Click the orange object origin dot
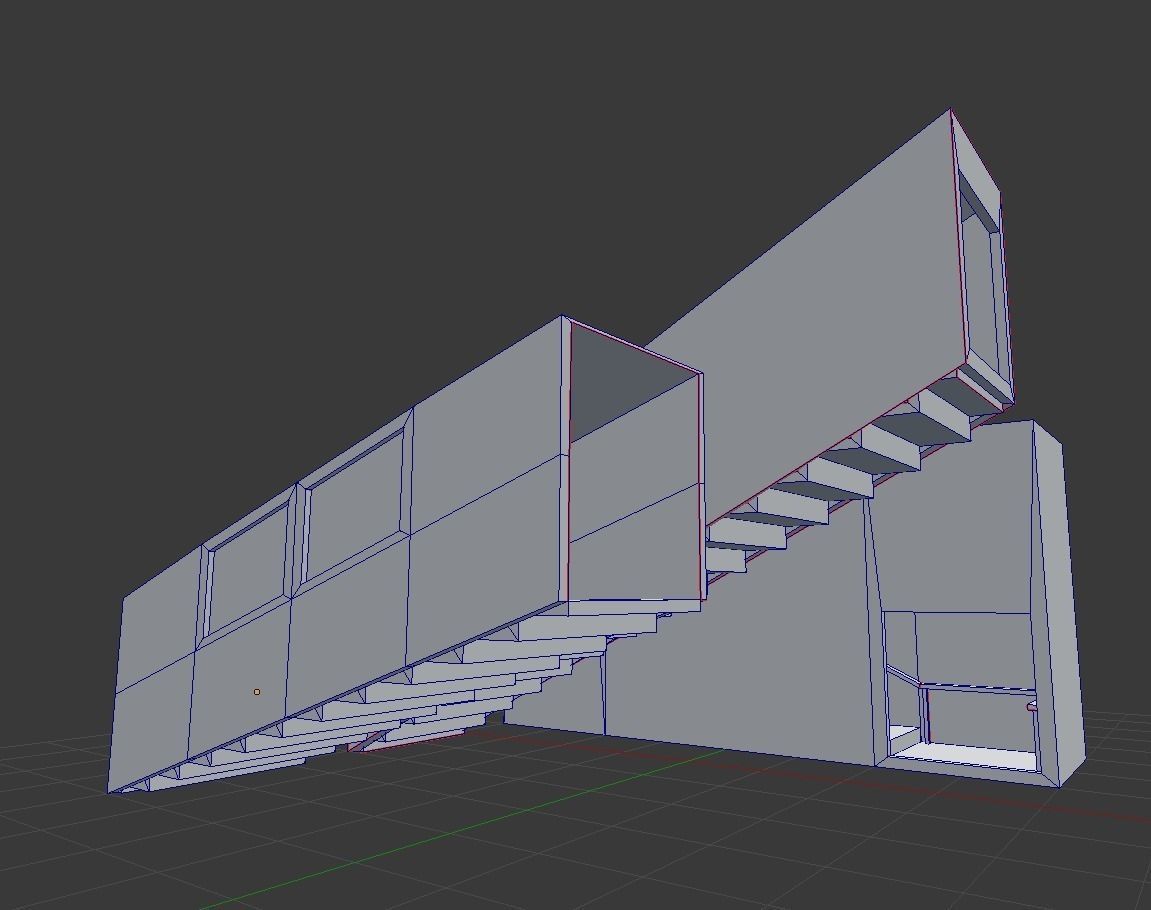The image size is (1151, 910). pos(257,691)
